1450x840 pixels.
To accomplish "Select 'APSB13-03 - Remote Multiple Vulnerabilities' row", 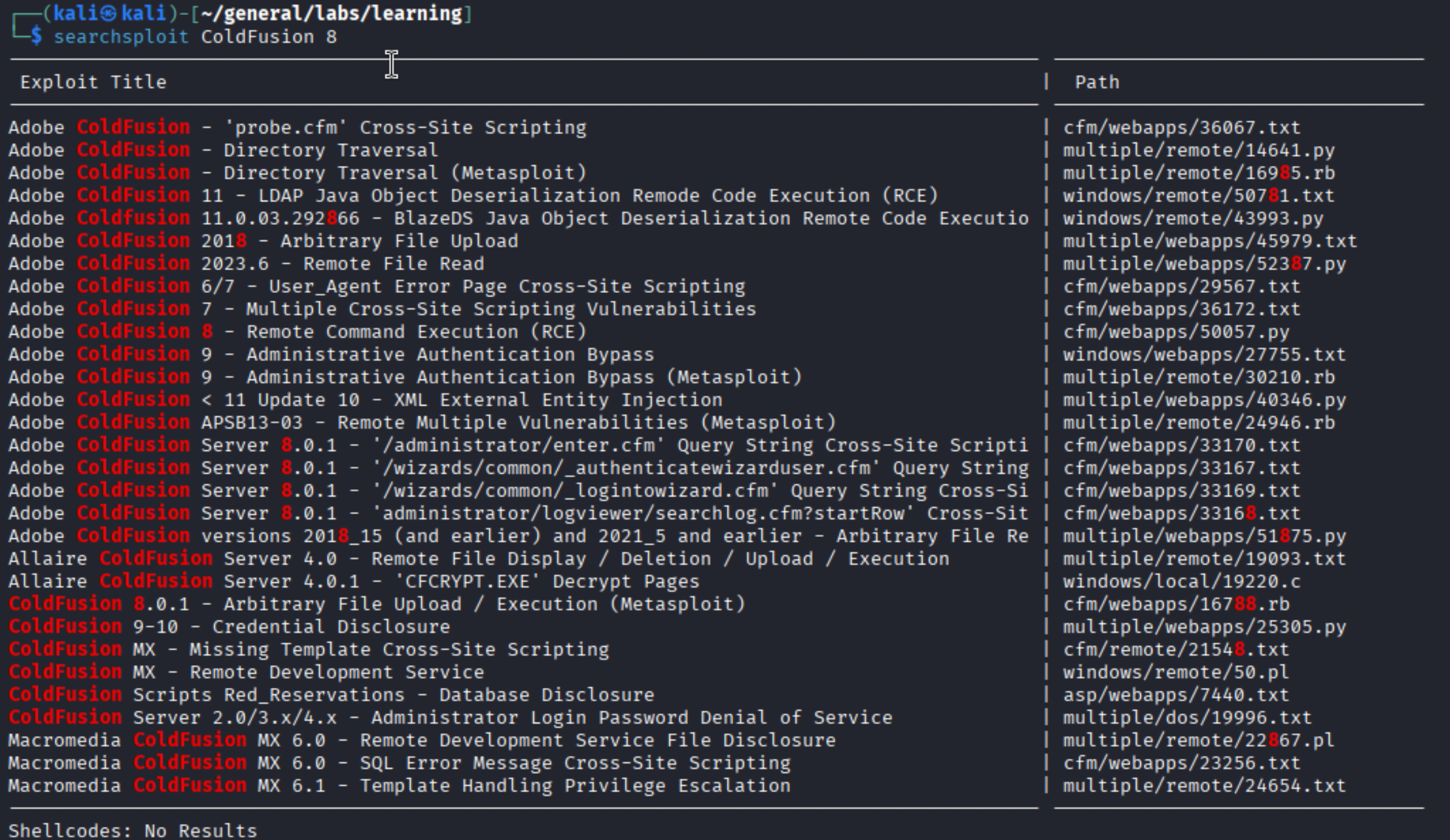I will click(422, 422).
